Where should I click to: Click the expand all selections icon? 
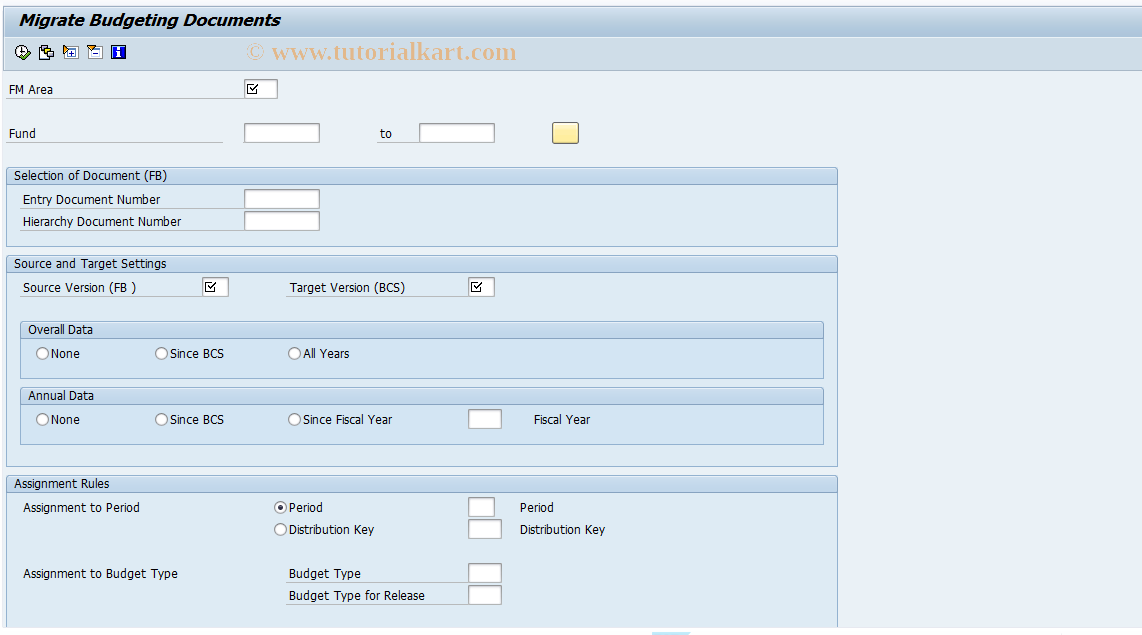[x=71, y=52]
